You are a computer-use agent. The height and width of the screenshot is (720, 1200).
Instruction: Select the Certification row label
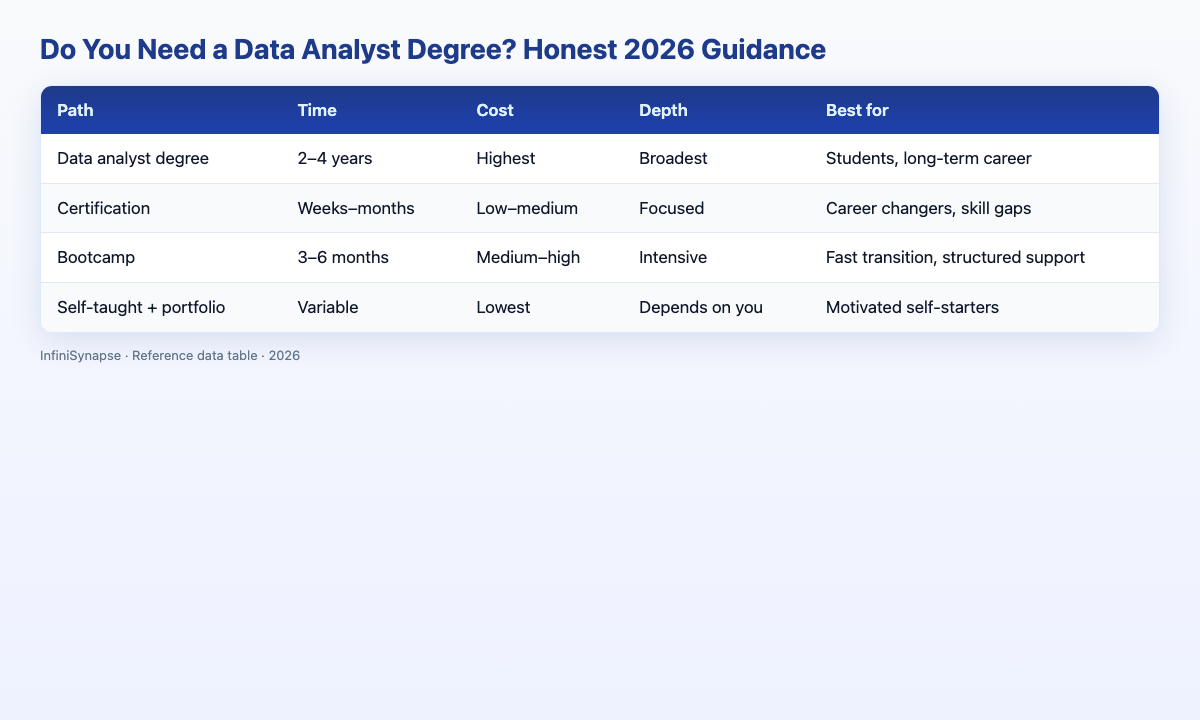tap(103, 208)
